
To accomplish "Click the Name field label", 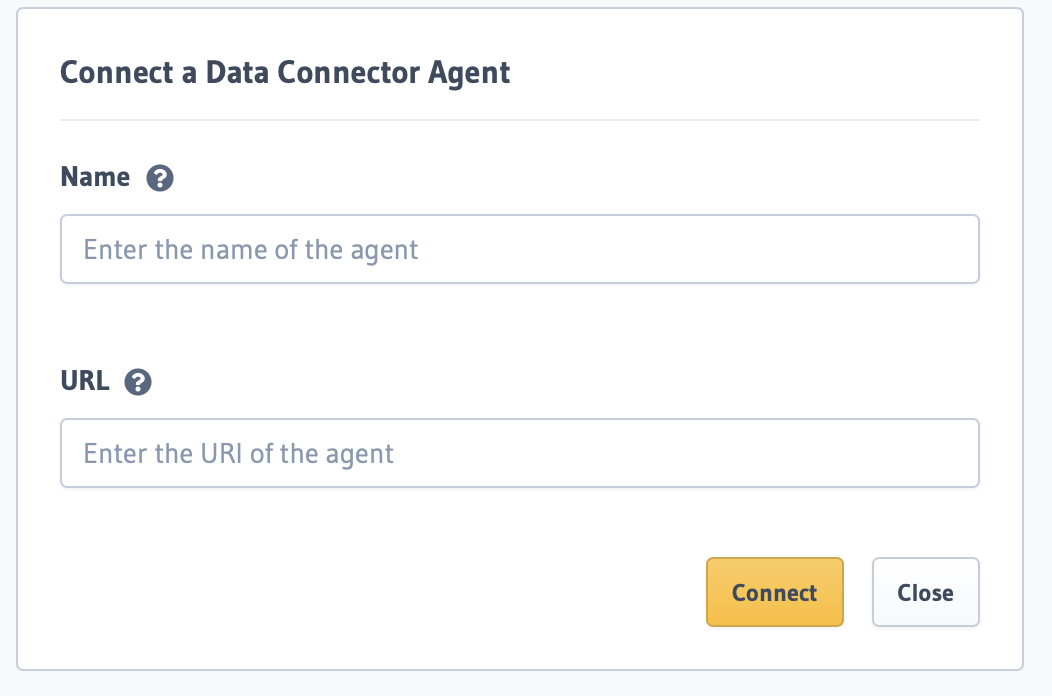I will tap(95, 177).
